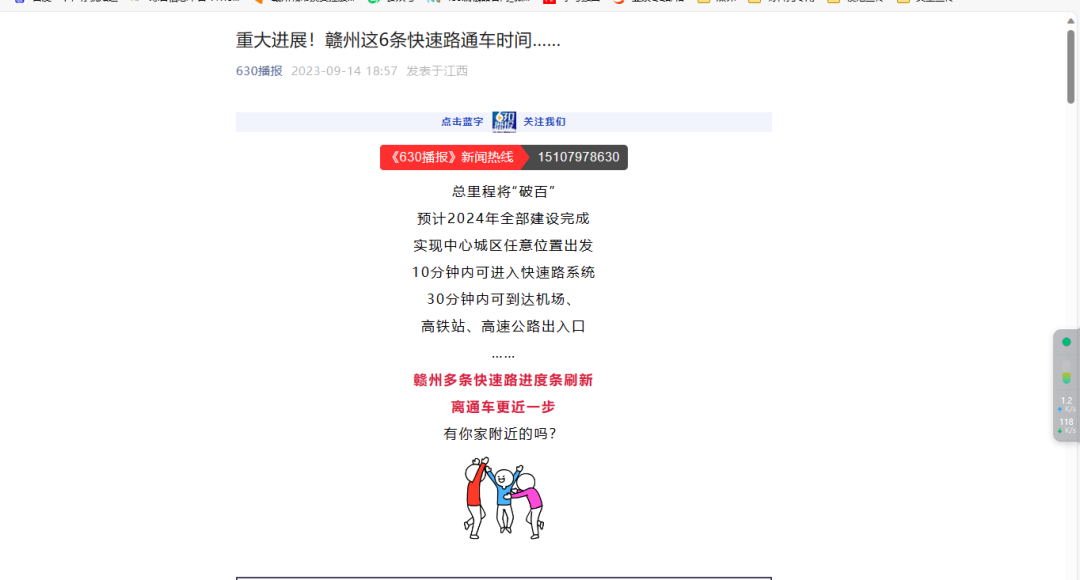The height and width of the screenshot is (580, 1080).
Task: Click the blue upload-speed arrow icon
Action: [1059, 407]
